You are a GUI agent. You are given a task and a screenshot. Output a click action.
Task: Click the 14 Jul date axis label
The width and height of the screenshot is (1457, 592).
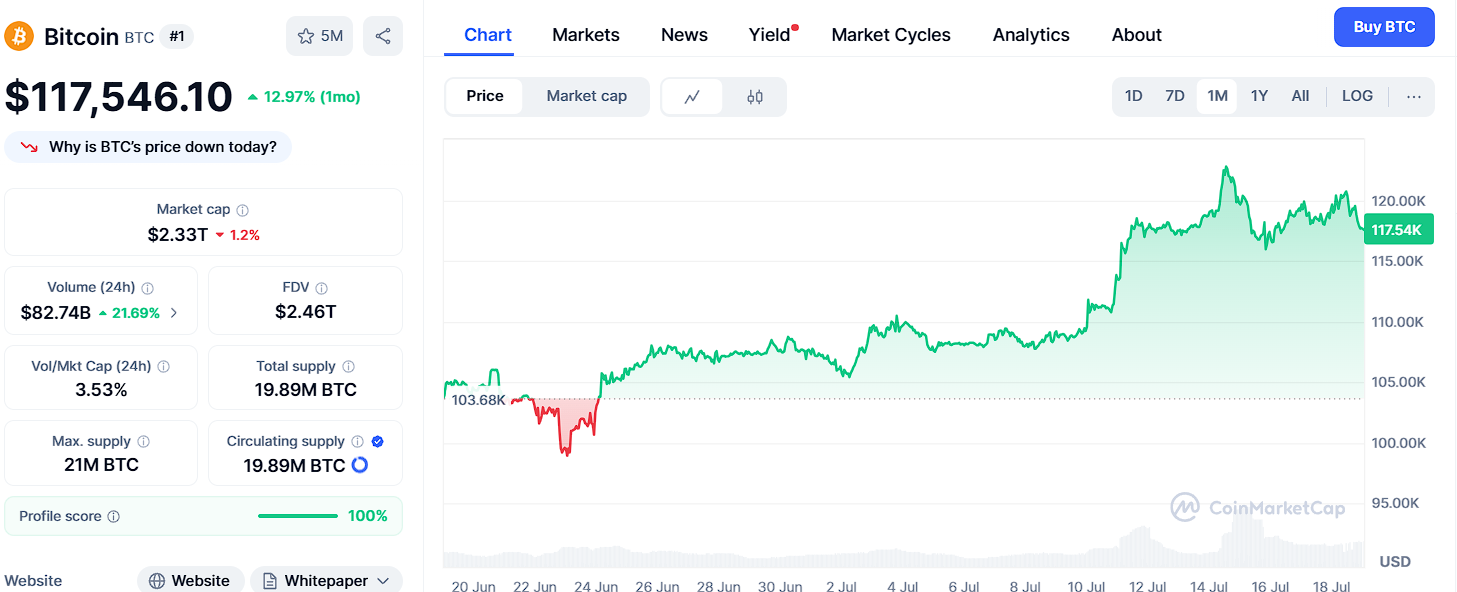[x=1210, y=586]
